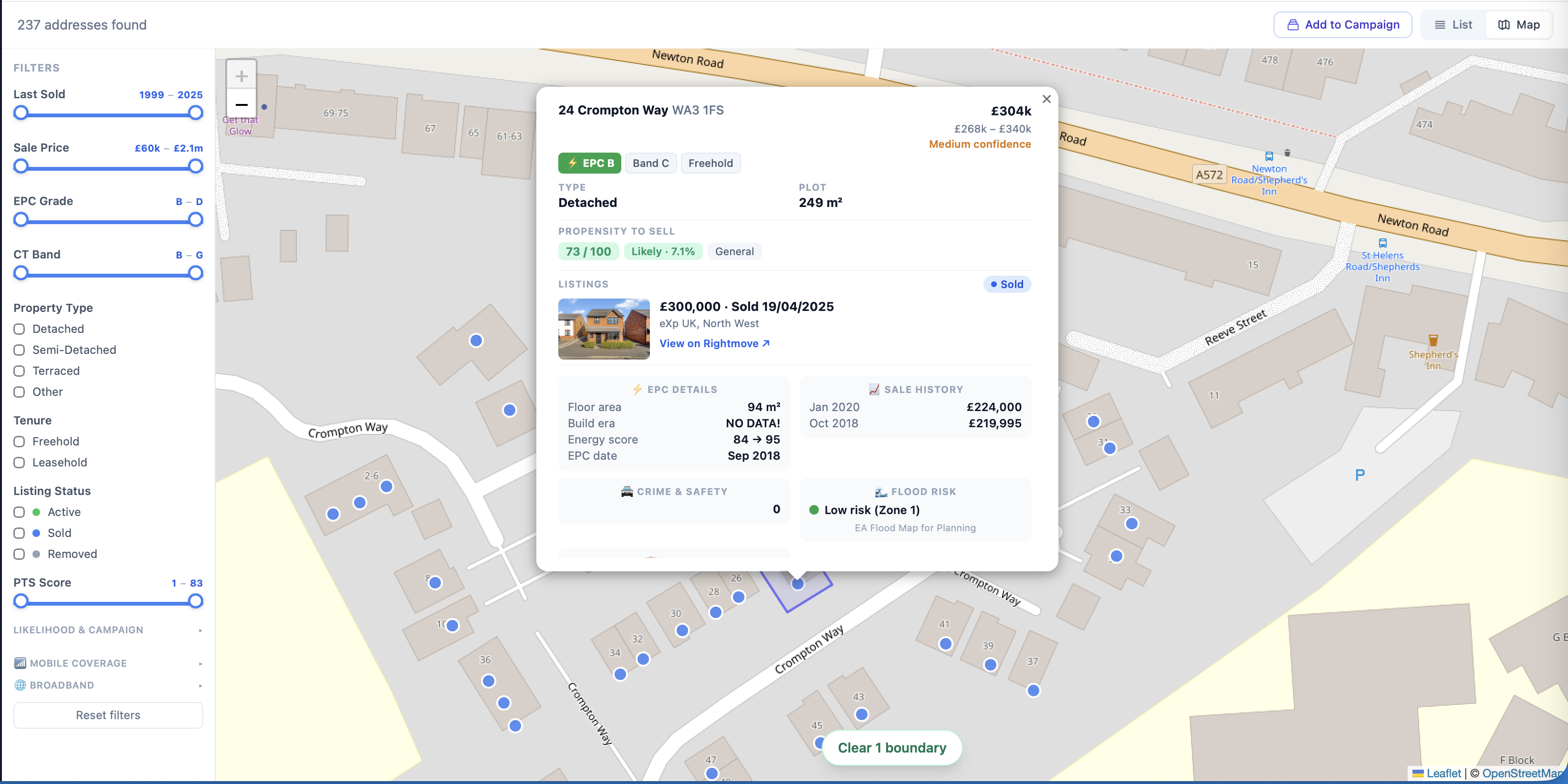Viewport: 1568px width, 784px height.
Task: Click the Sale Price slider right handle
Action: [195, 166]
